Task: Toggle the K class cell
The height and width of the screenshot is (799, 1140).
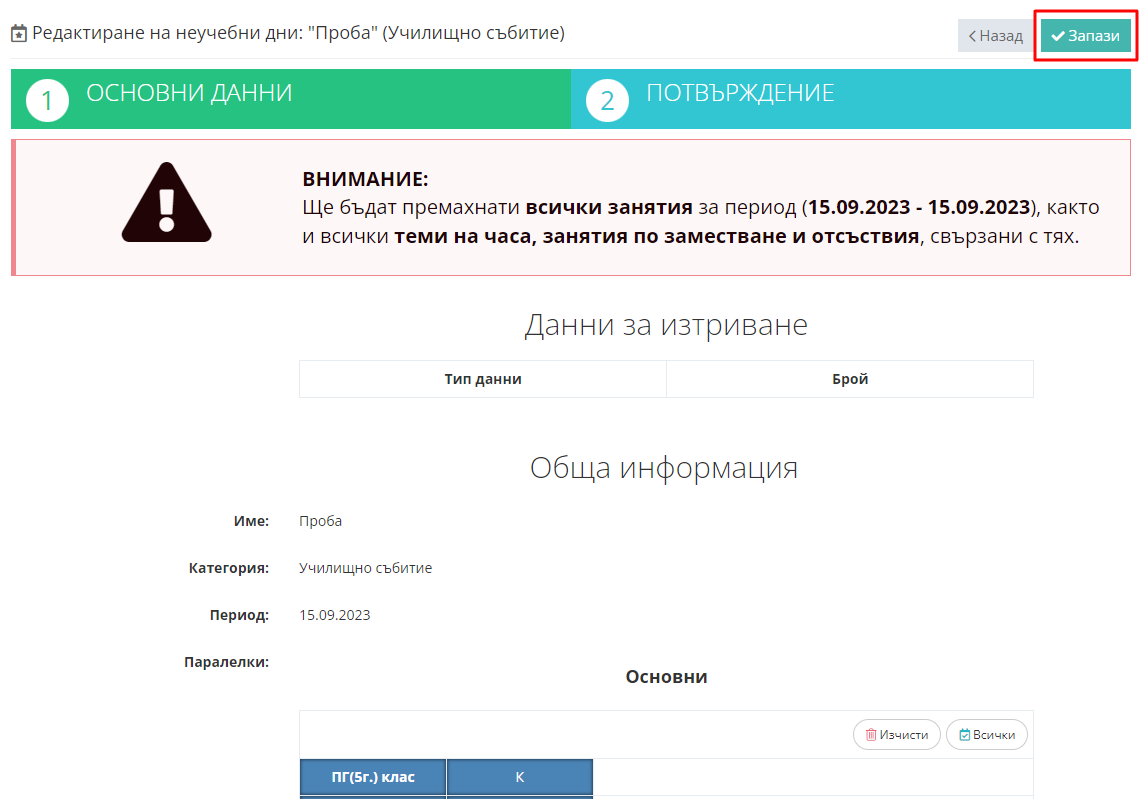Action: (x=519, y=777)
